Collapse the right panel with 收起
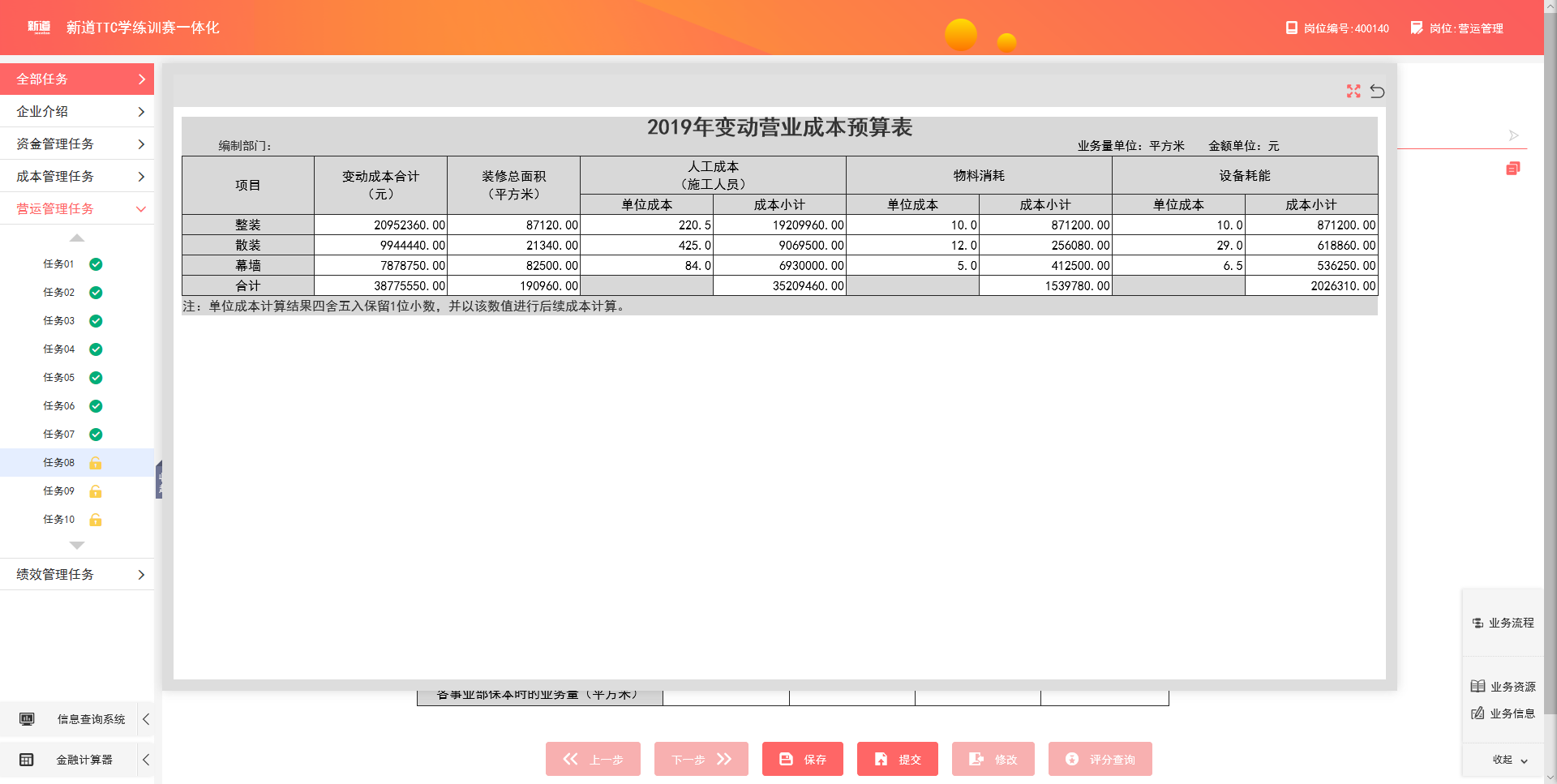Screen dimensions: 1557x784 [x=1509, y=760]
